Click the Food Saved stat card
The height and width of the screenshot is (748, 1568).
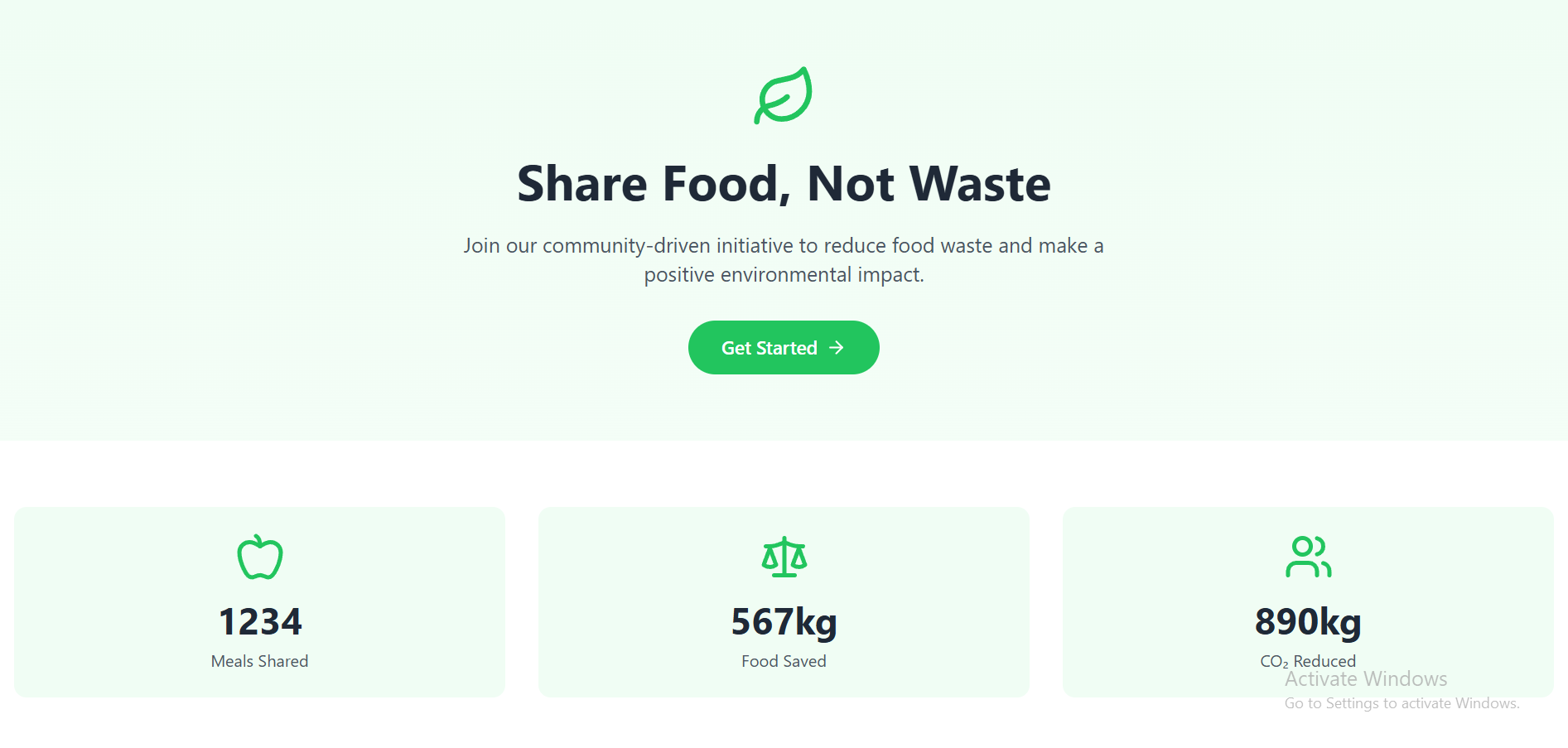coord(784,602)
